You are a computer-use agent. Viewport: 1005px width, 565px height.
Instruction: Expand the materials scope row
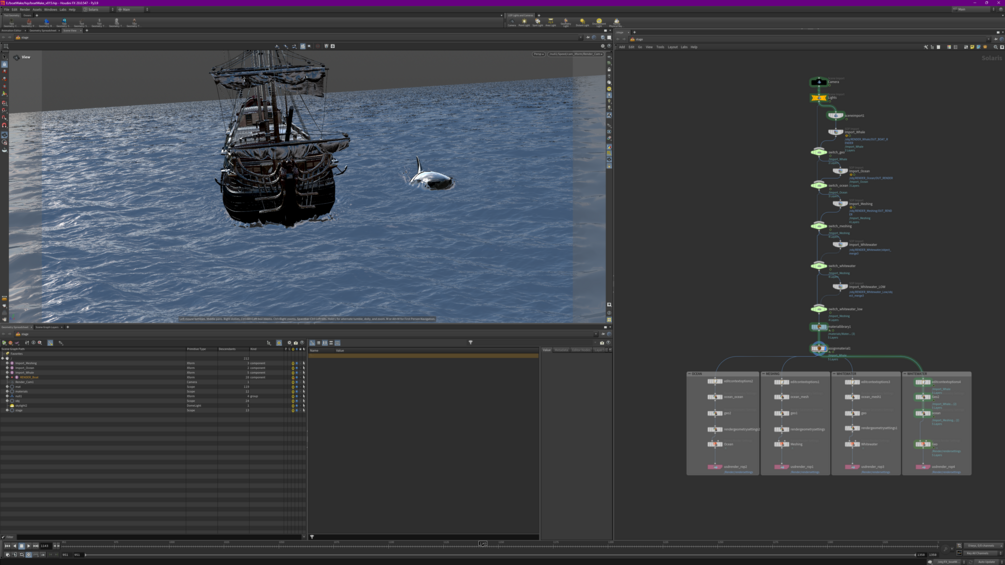(7, 391)
